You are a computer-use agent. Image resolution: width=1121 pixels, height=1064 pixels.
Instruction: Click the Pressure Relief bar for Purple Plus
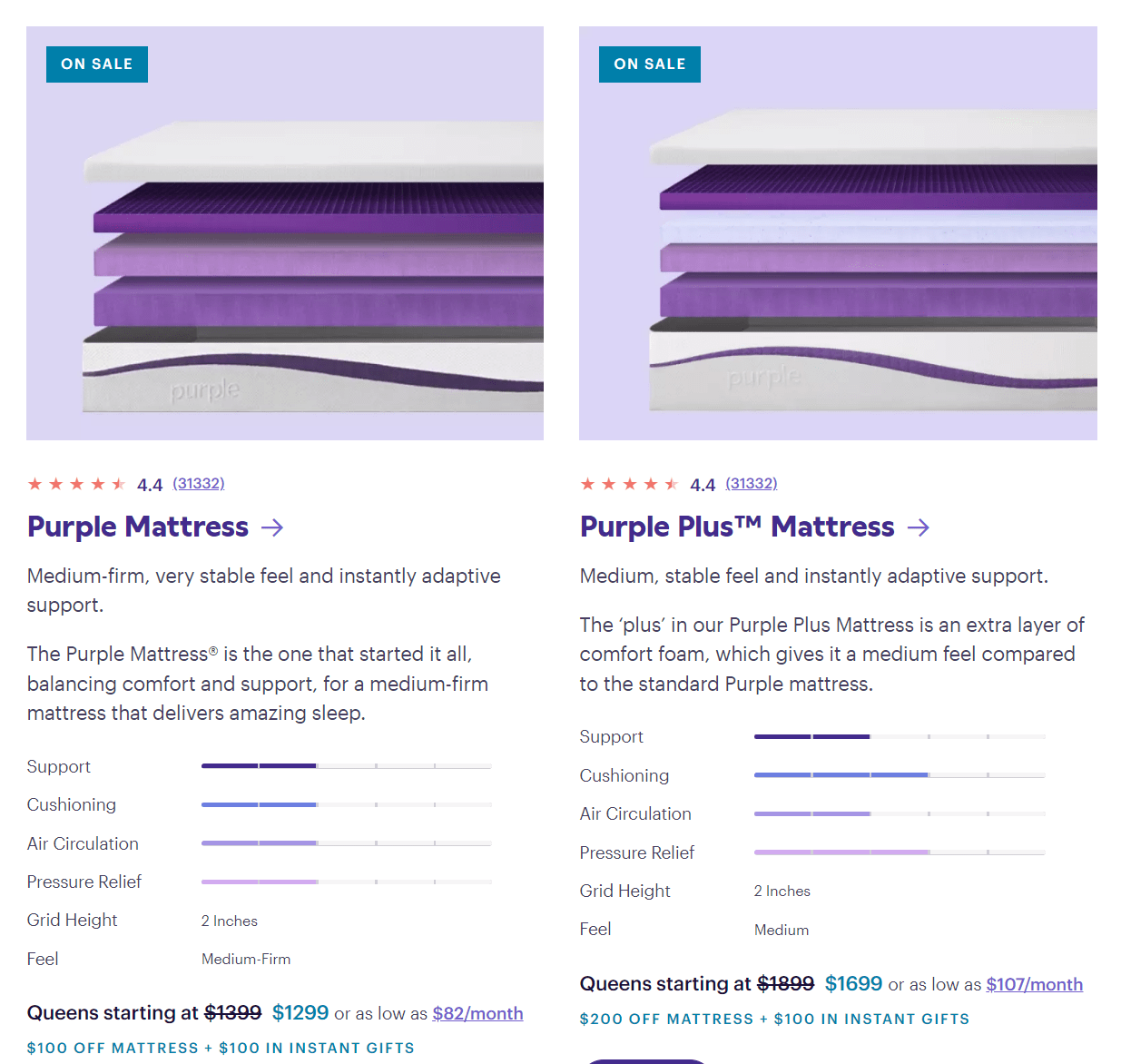900,852
